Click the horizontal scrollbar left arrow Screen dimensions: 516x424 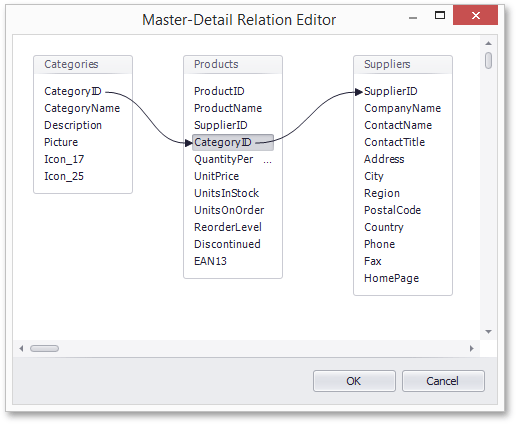(21, 349)
